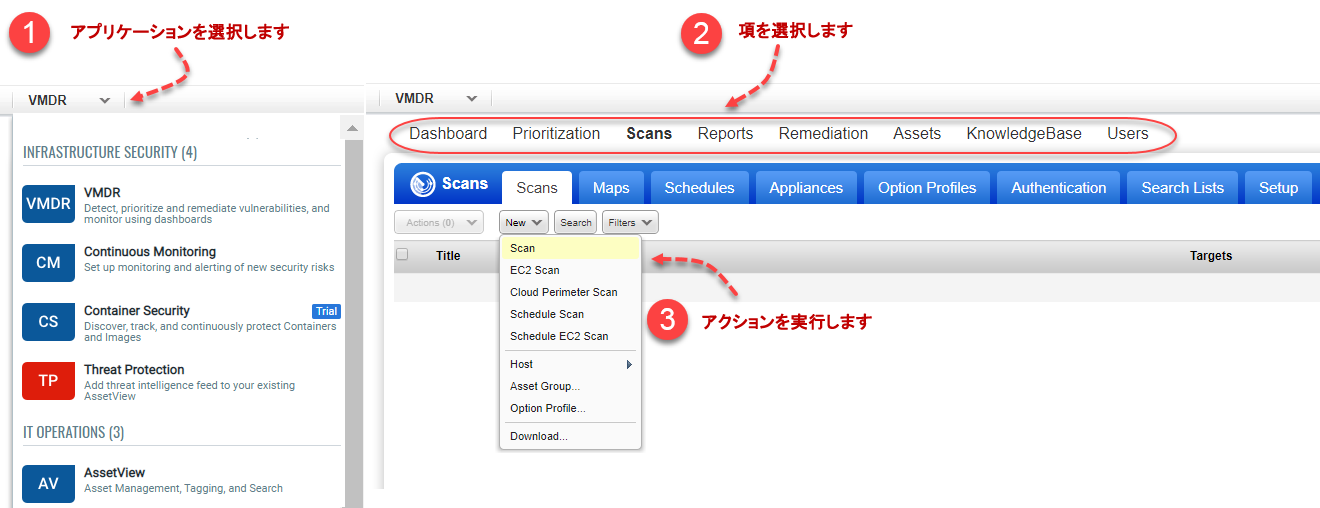Click the app list scroll-up arrow
1320x508 pixels.
pos(353,128)
